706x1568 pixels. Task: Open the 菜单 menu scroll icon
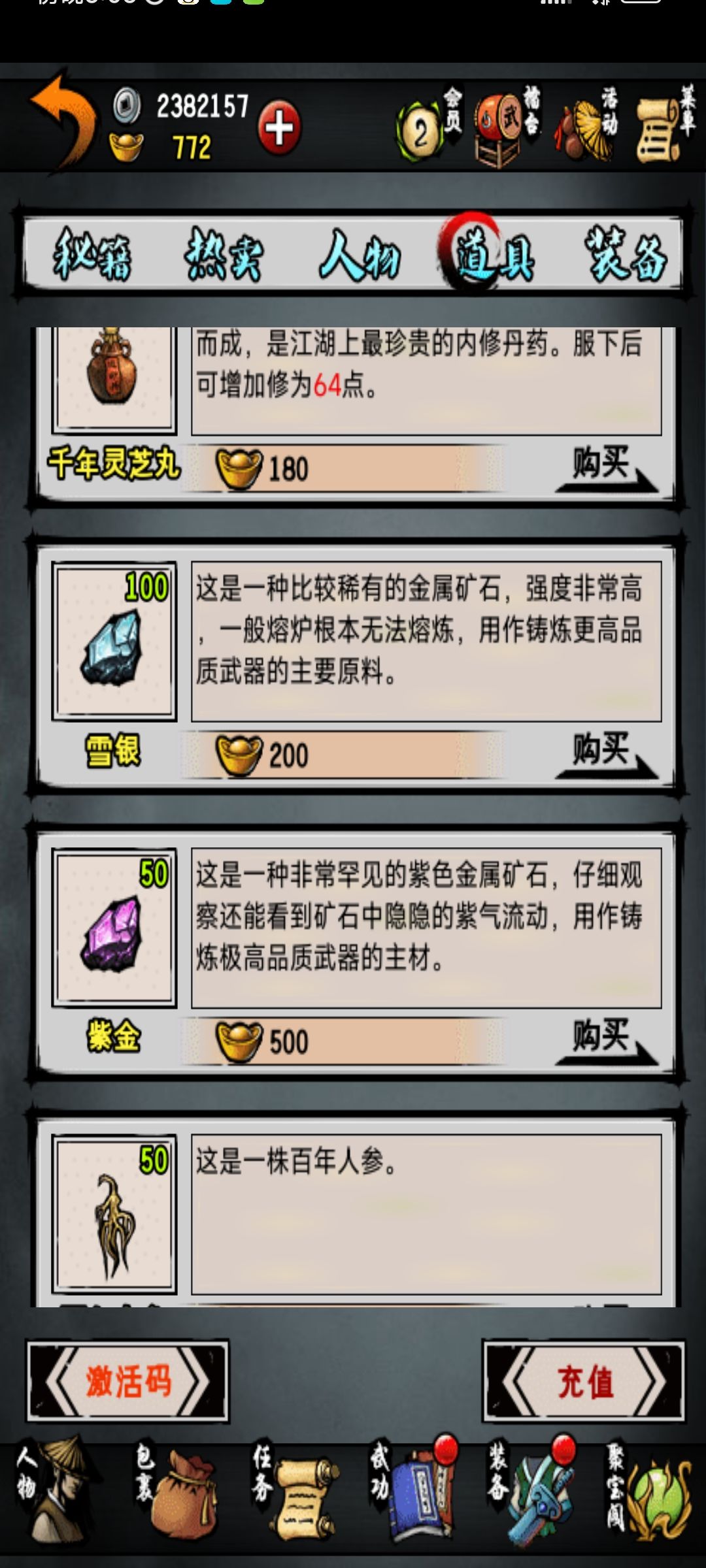tap(665, 124)
